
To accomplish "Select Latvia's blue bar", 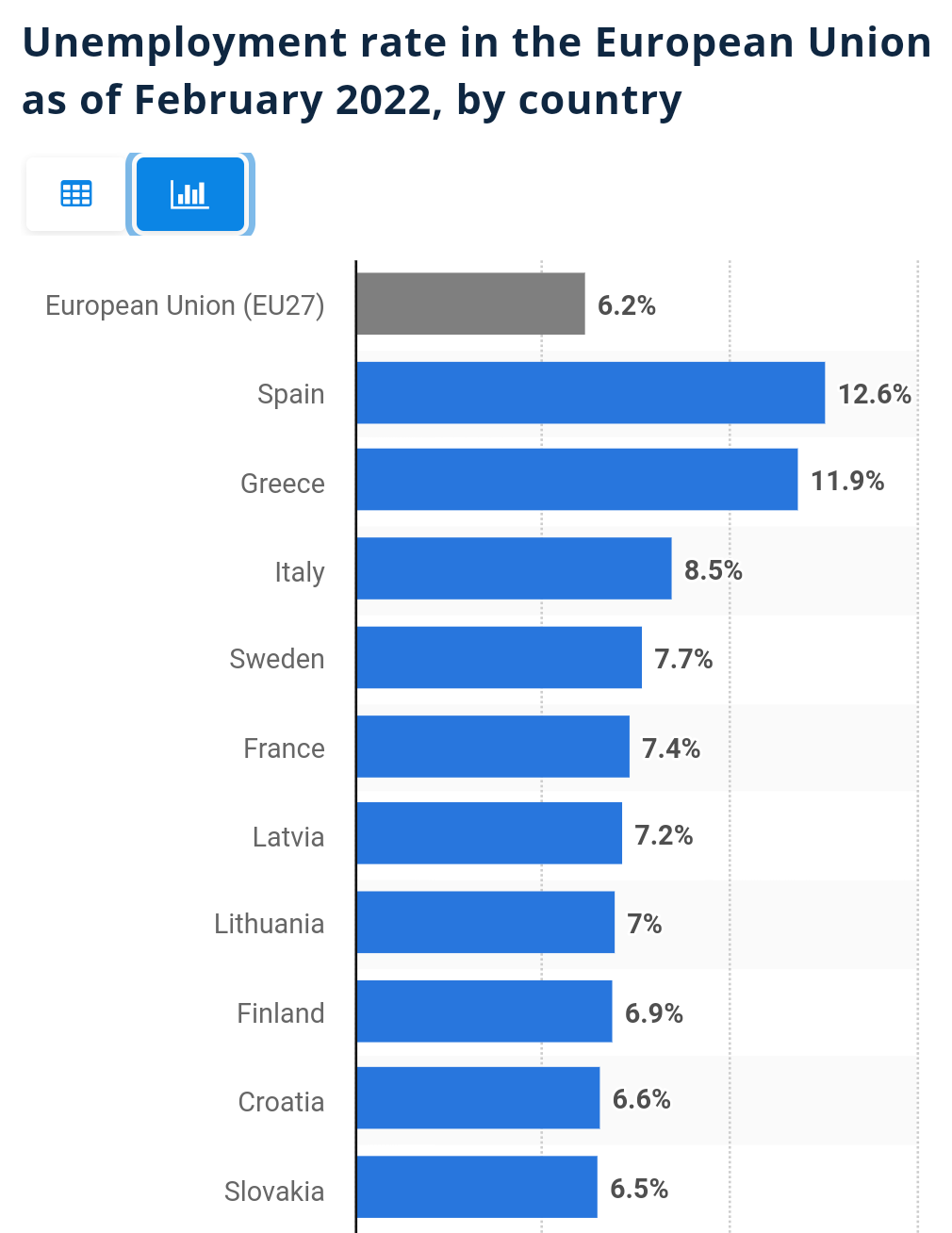I will [x=488, y=833].
